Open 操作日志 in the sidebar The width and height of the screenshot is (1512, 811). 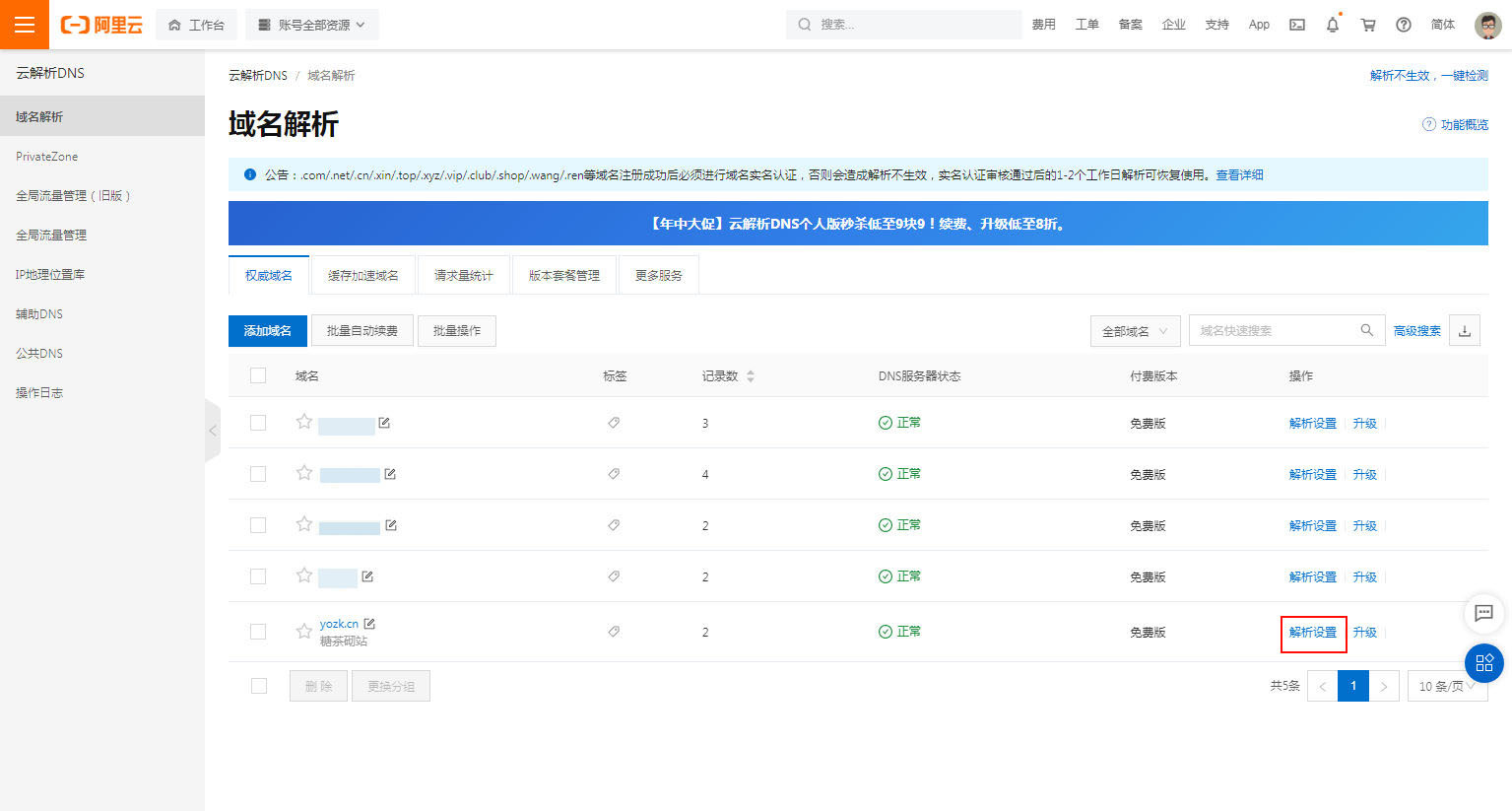click(38, 392)
